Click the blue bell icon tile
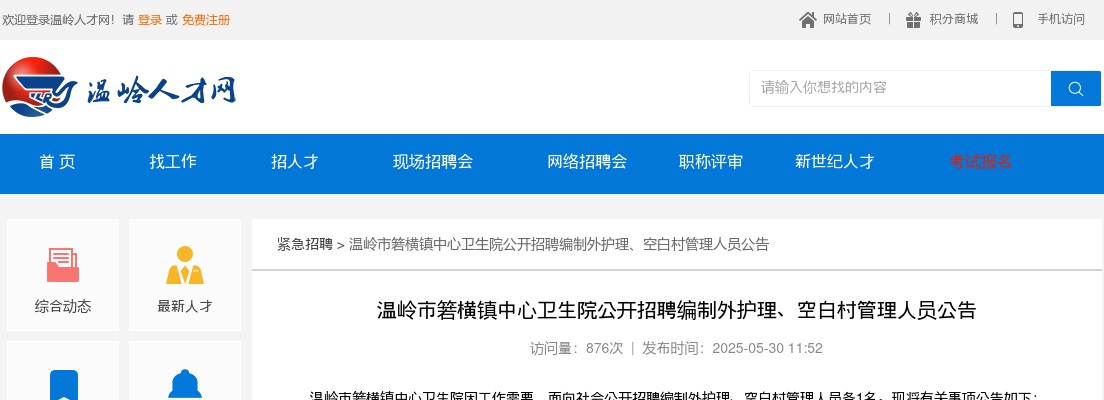The image size is (1104, 400). point(185,371)
